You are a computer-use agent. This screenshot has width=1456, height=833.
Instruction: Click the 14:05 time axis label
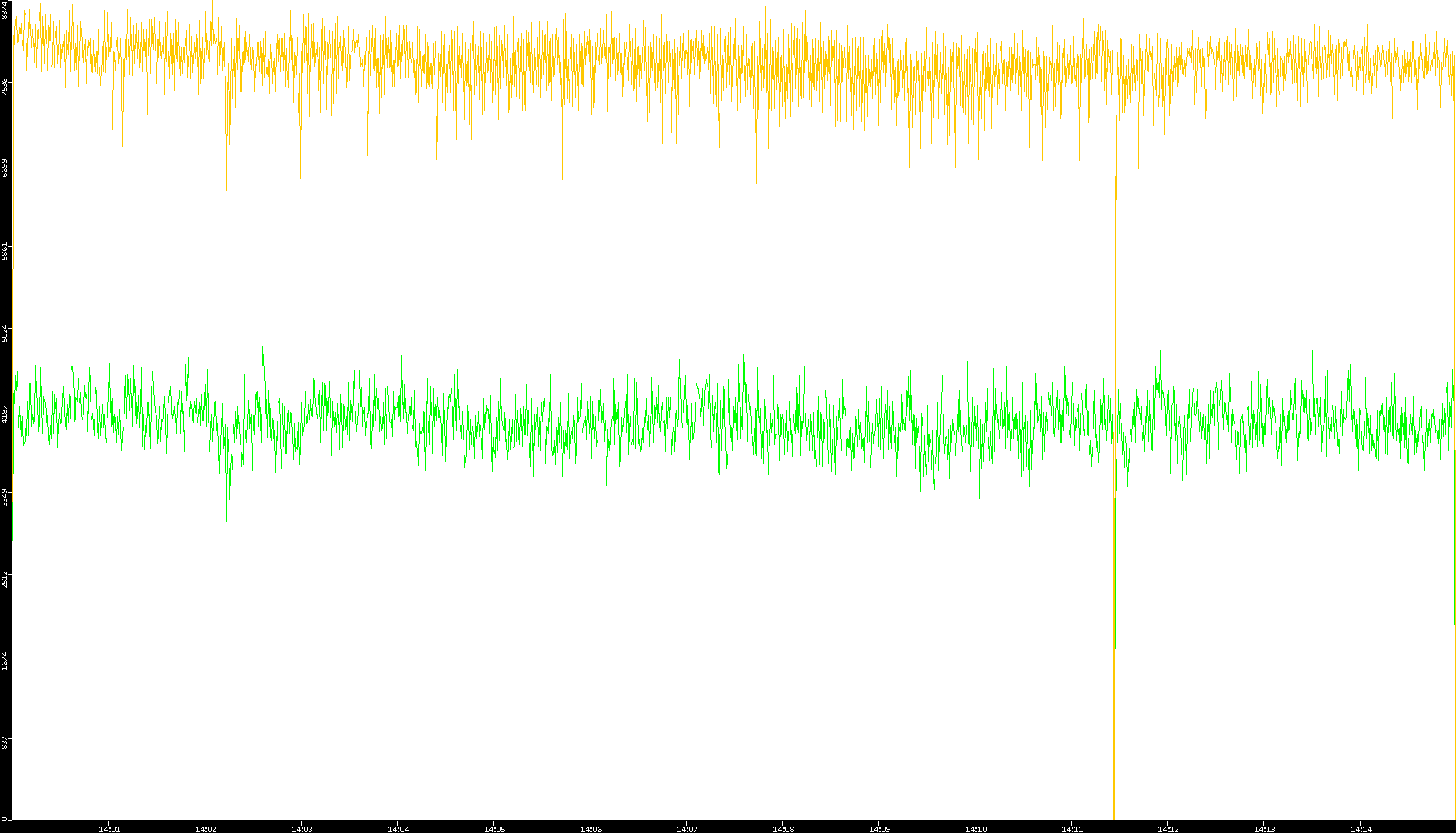(x=494, y=828)
